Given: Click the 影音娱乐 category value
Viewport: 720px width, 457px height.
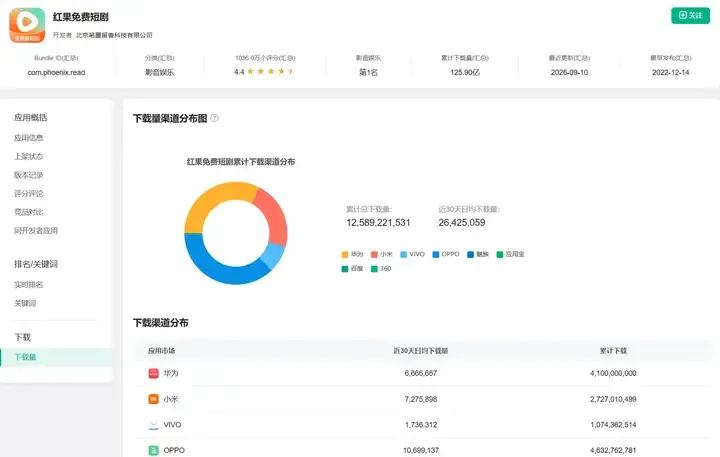Looking at the screenshot, I should point(159,73).
